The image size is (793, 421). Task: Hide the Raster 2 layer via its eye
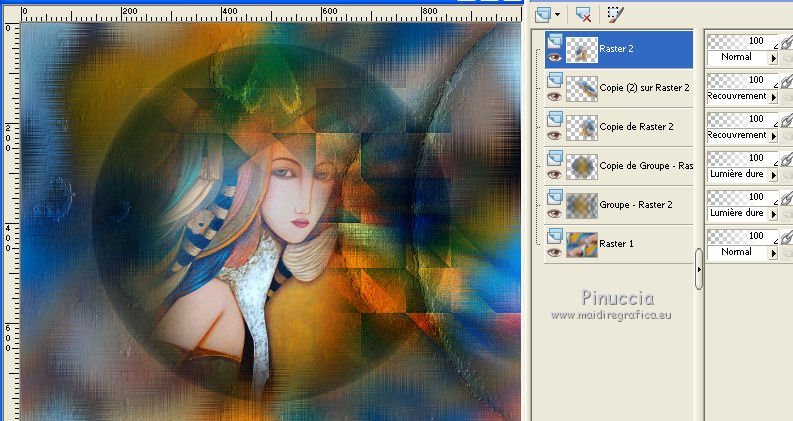[x=554, y=57]
